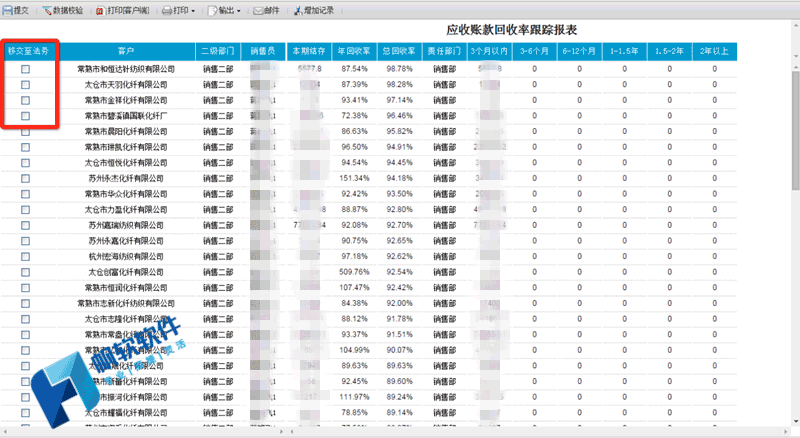
Task: Click the 移交至法务 column header
Action: (x=29, y=51)
